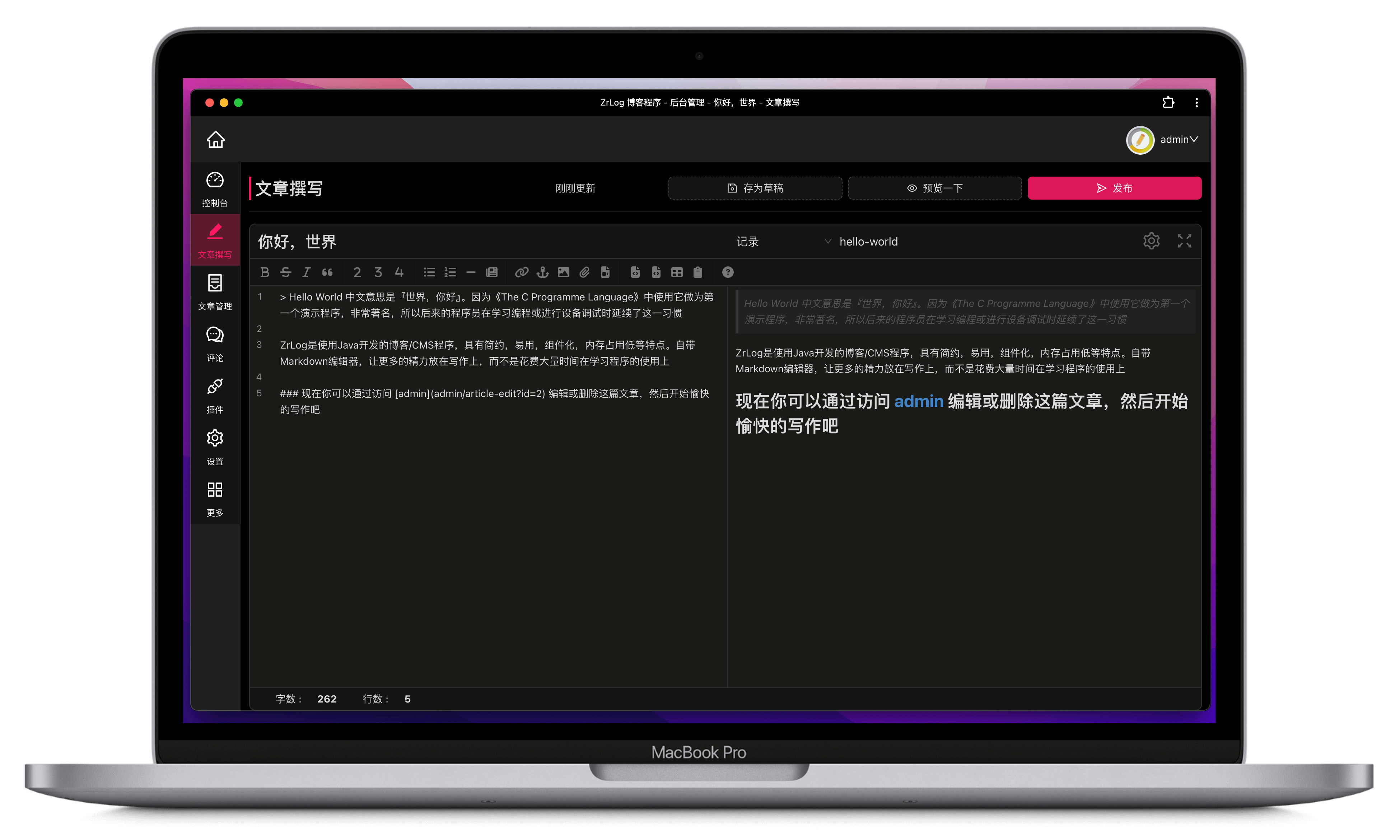The height and width of the screenshot is (840, 1400).
Task: Insert an anchor with anchor icon
Action: tap(542, 272)
